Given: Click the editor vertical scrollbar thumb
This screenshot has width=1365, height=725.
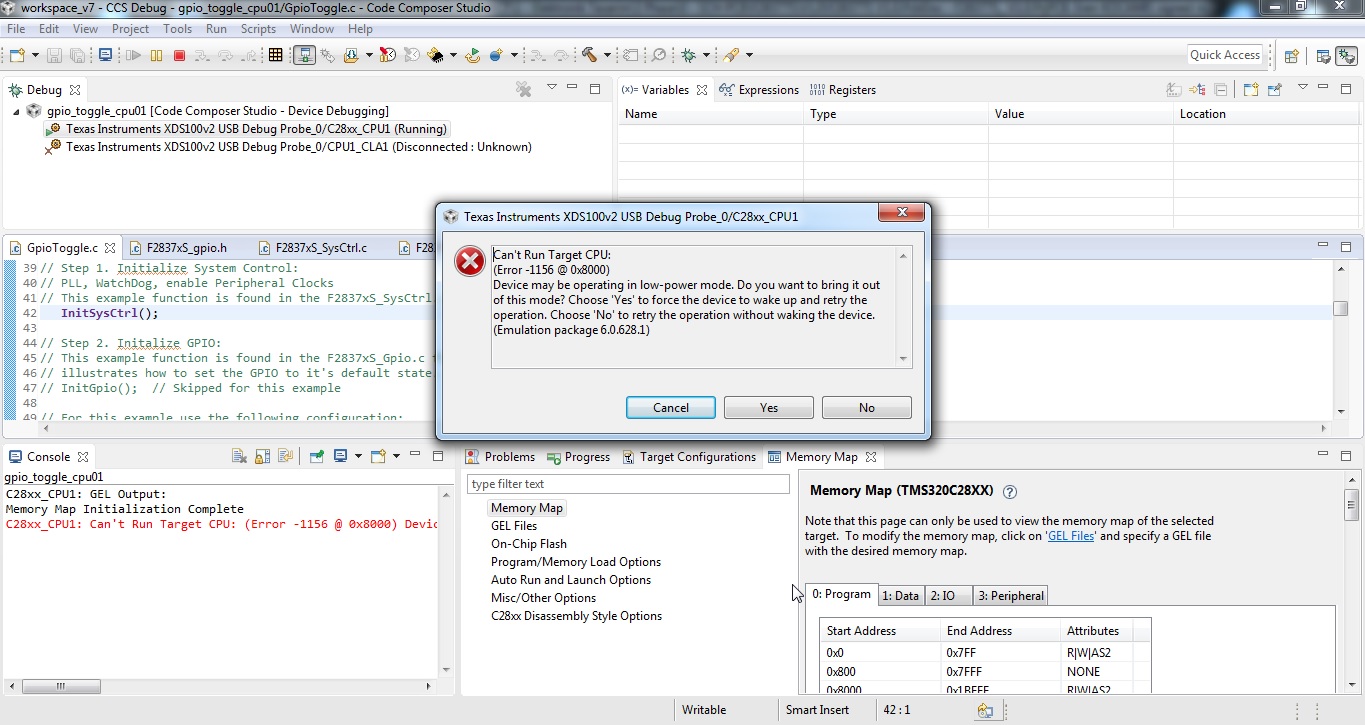Looking at the screenshot, I should [x=1341, y=310].
